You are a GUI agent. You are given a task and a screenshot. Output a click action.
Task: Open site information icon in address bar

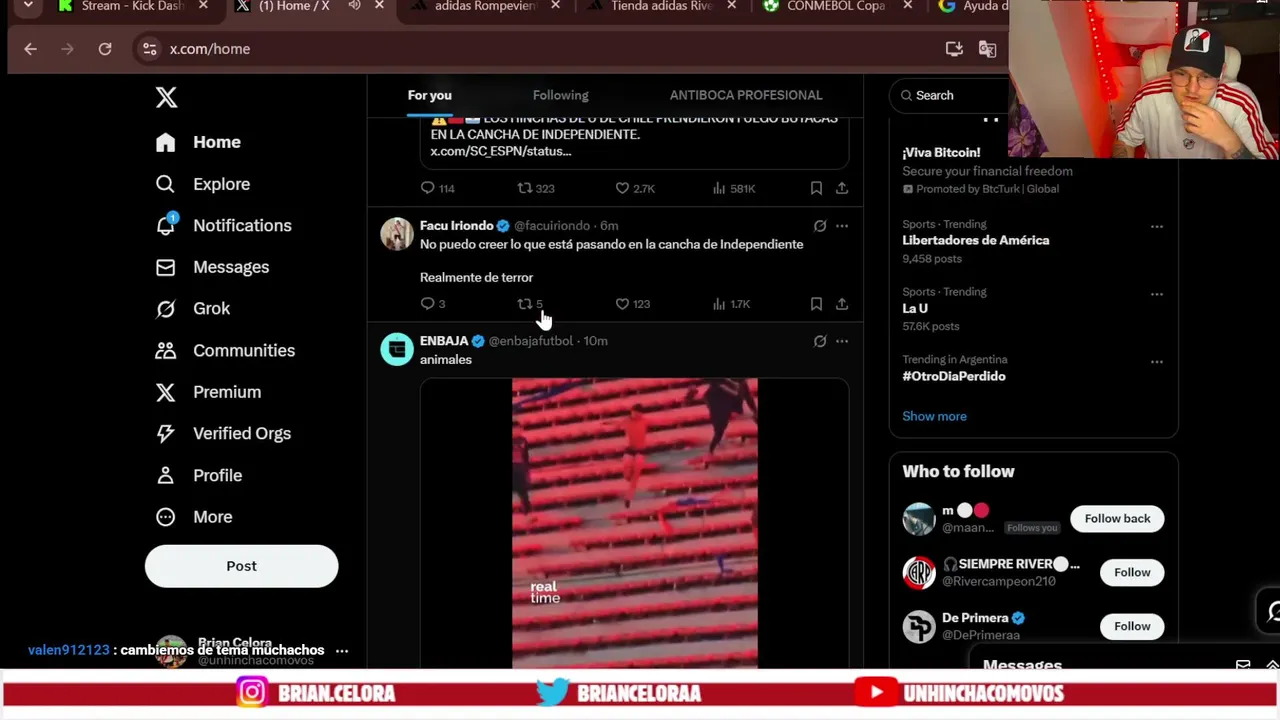pyautogui.click(x=149, y=49)
